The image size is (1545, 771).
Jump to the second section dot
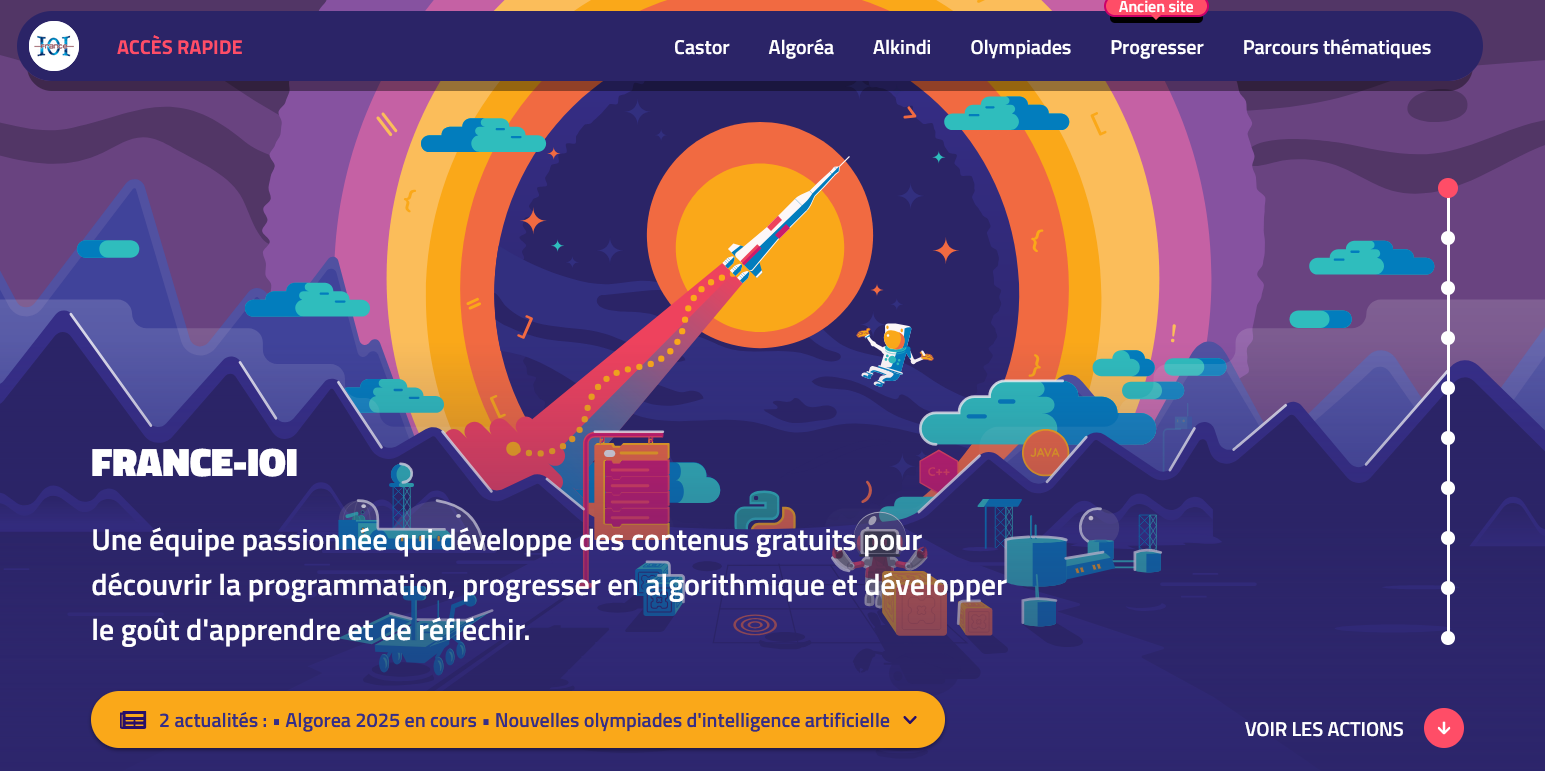[x=1448, y=238]
